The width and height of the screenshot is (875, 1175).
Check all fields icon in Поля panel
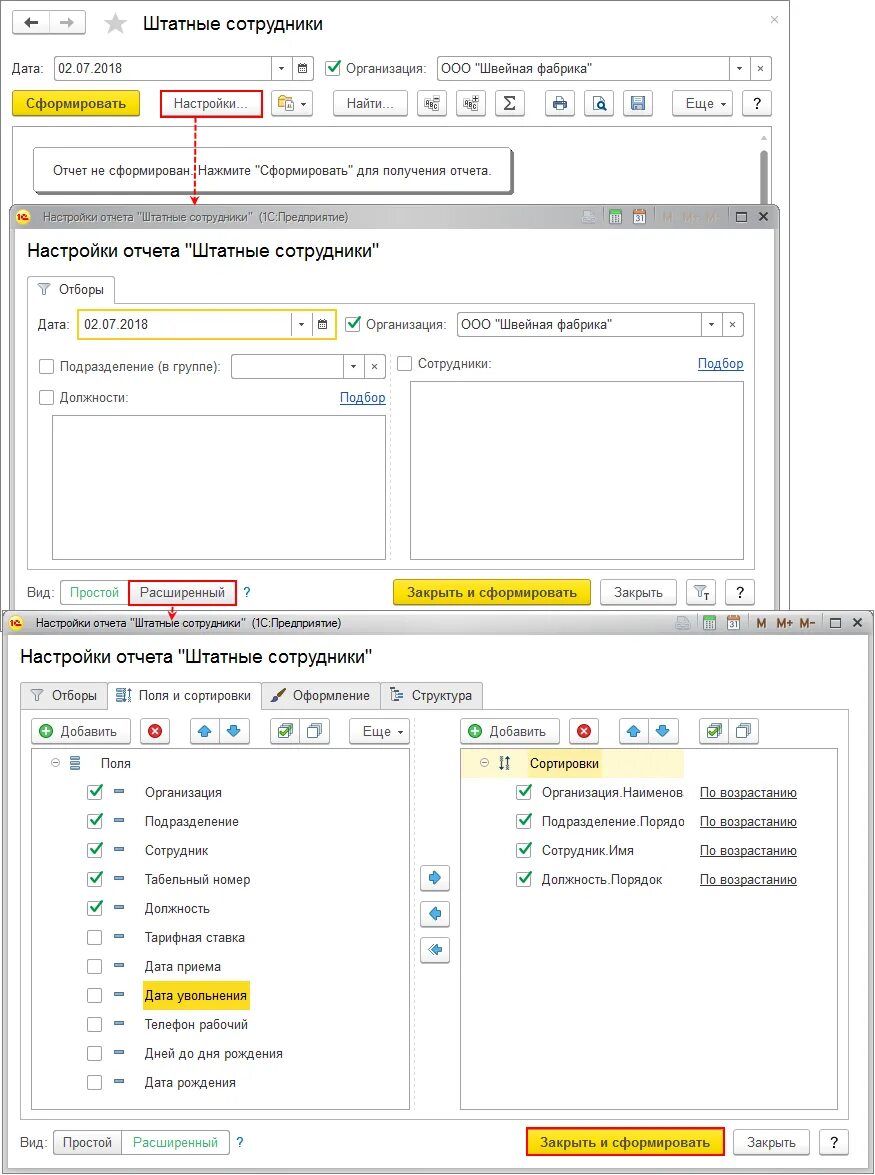tap(285, 731)
